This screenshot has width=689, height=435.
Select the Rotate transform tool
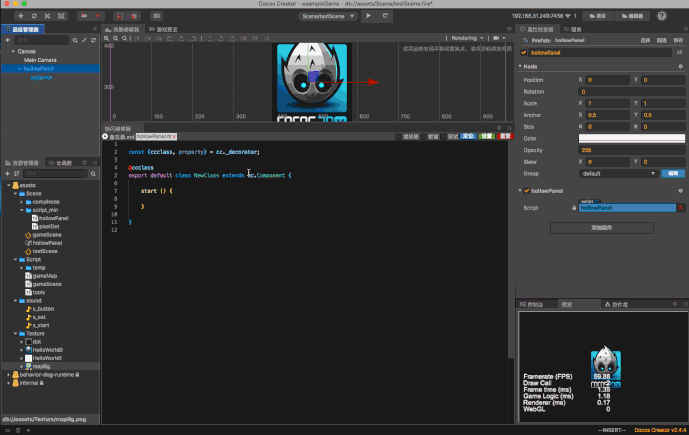pyautogui.click(x=34, y=16)
